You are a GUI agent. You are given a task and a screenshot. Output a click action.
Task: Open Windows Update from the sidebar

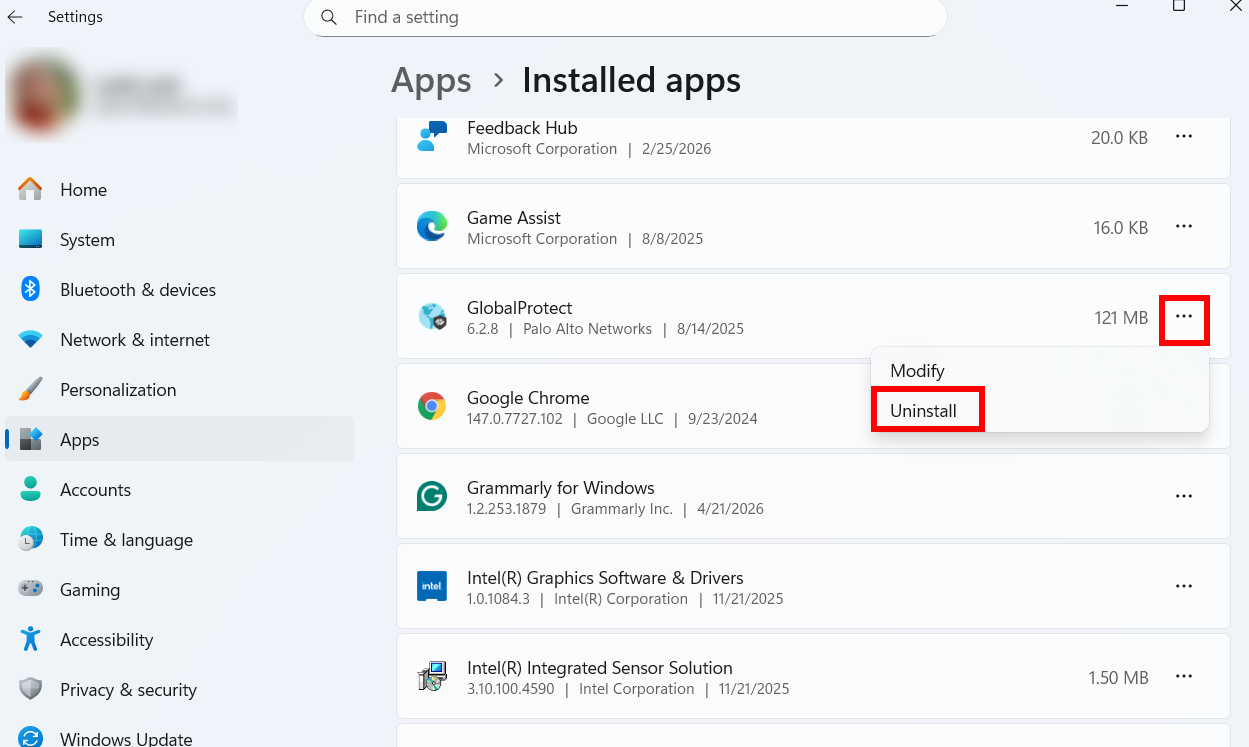point(125,737)
